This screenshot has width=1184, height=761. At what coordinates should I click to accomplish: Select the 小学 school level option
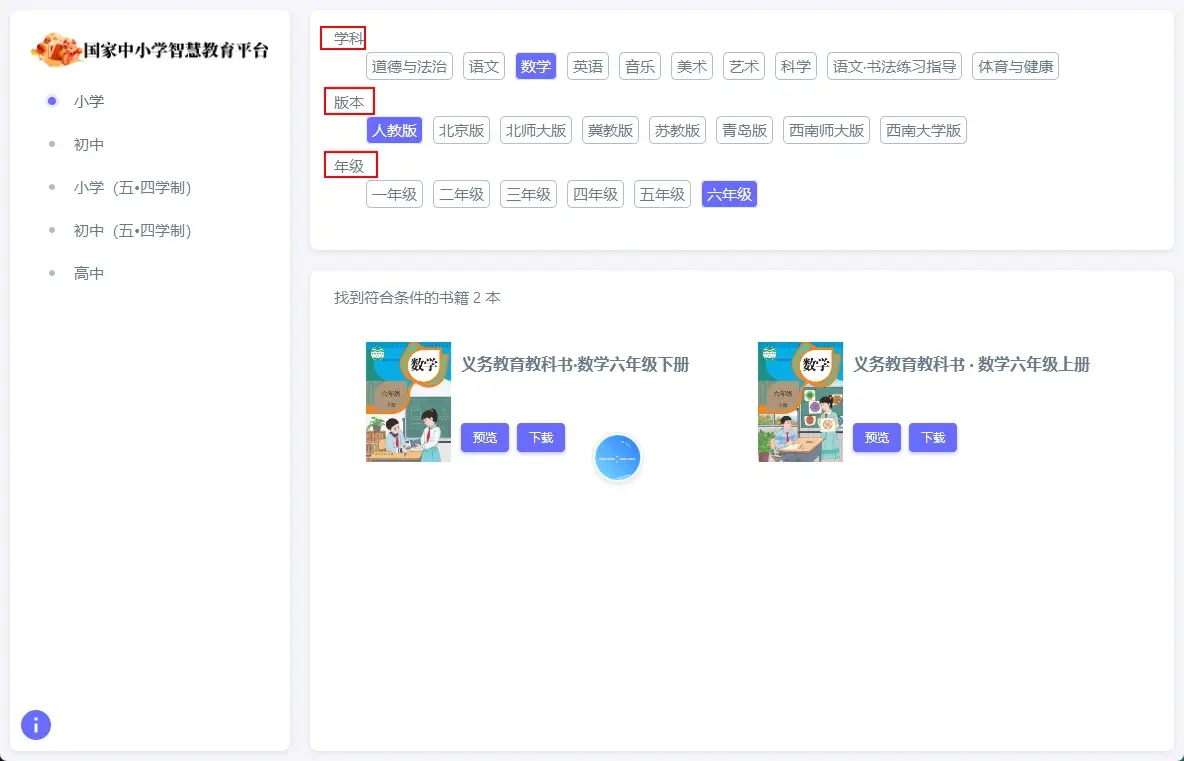(x=88, y=101)
